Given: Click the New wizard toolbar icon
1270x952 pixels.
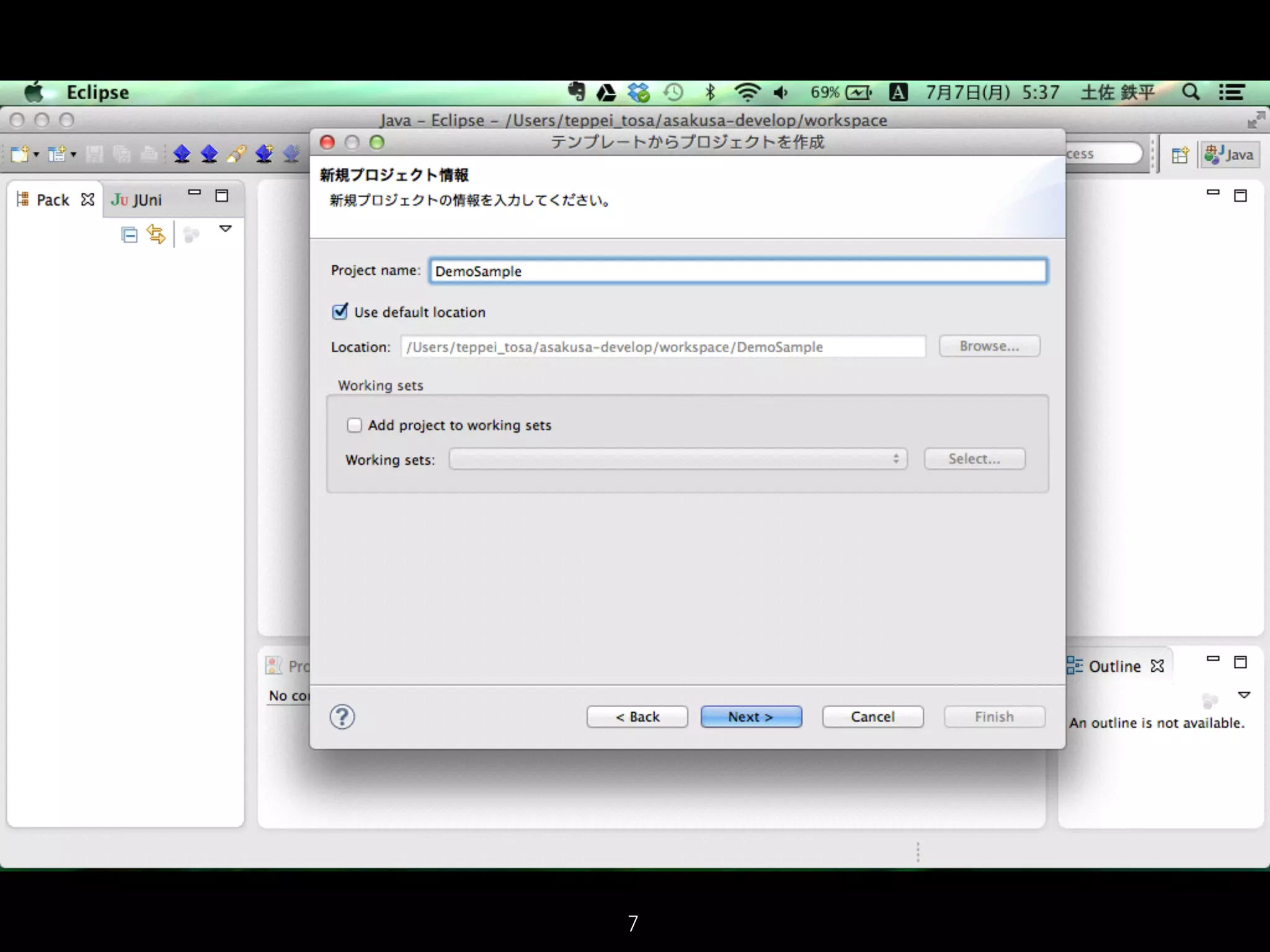Looking at the screenshot, I should 20,154.
